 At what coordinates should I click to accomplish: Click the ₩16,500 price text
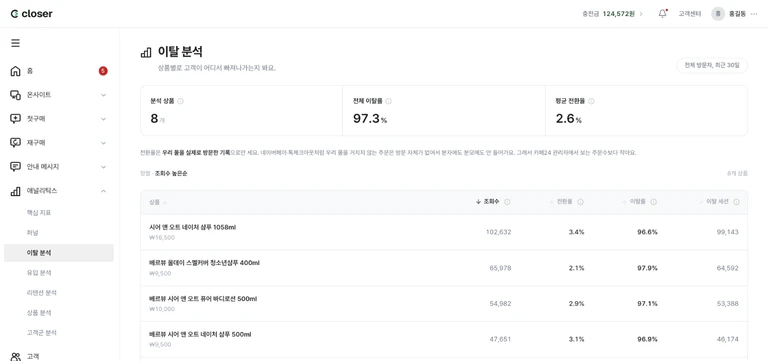click(x=162, y=238)
